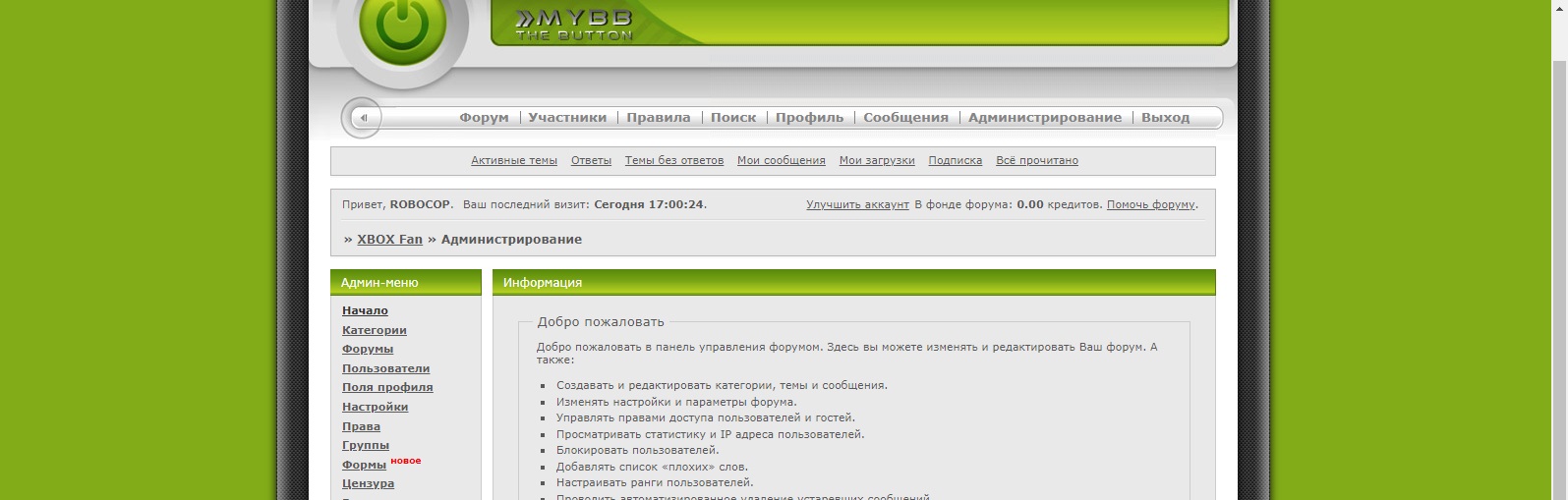Go to Правила page
Screen dimensions: 1568x500
pos(658,118)
